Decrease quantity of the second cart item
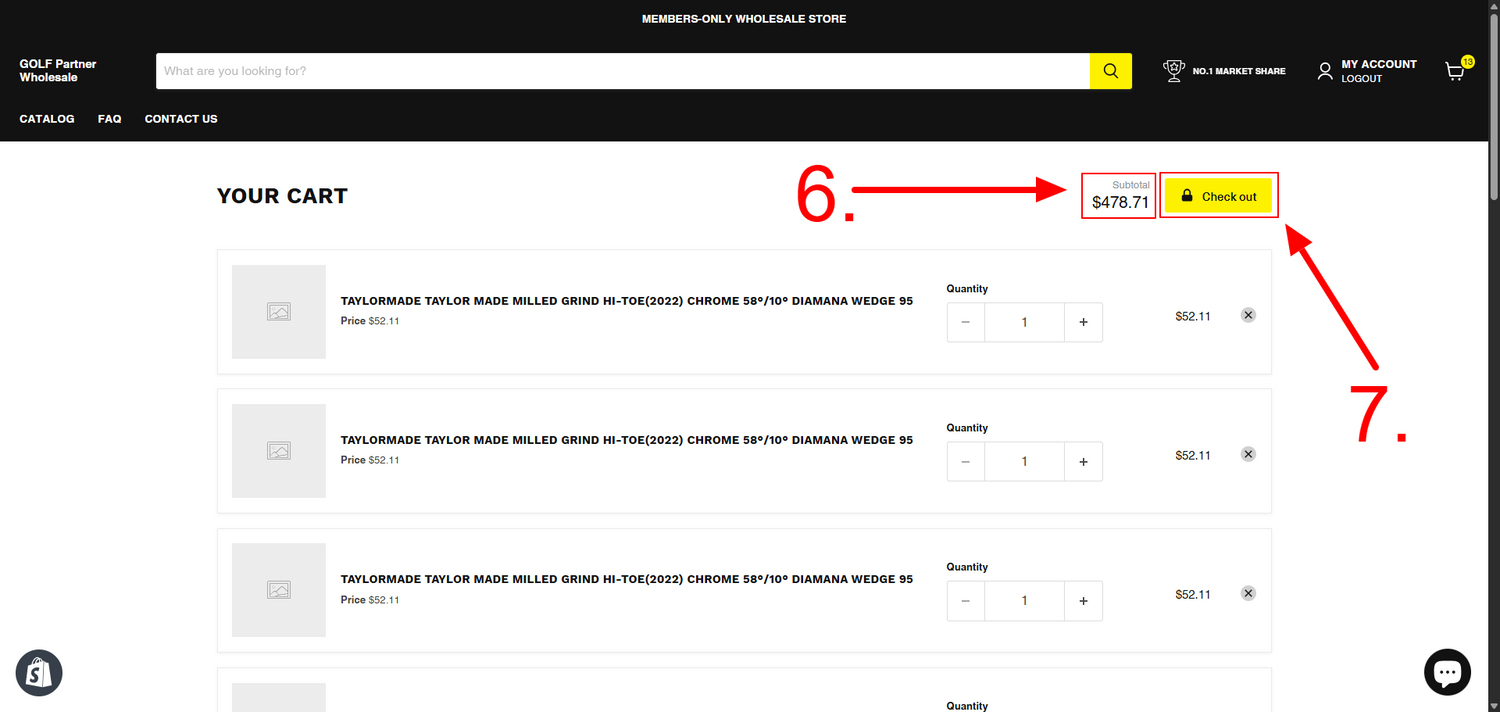Viewport: 1500px width, 712px height. pyautogui.click(x=966, y=462)
